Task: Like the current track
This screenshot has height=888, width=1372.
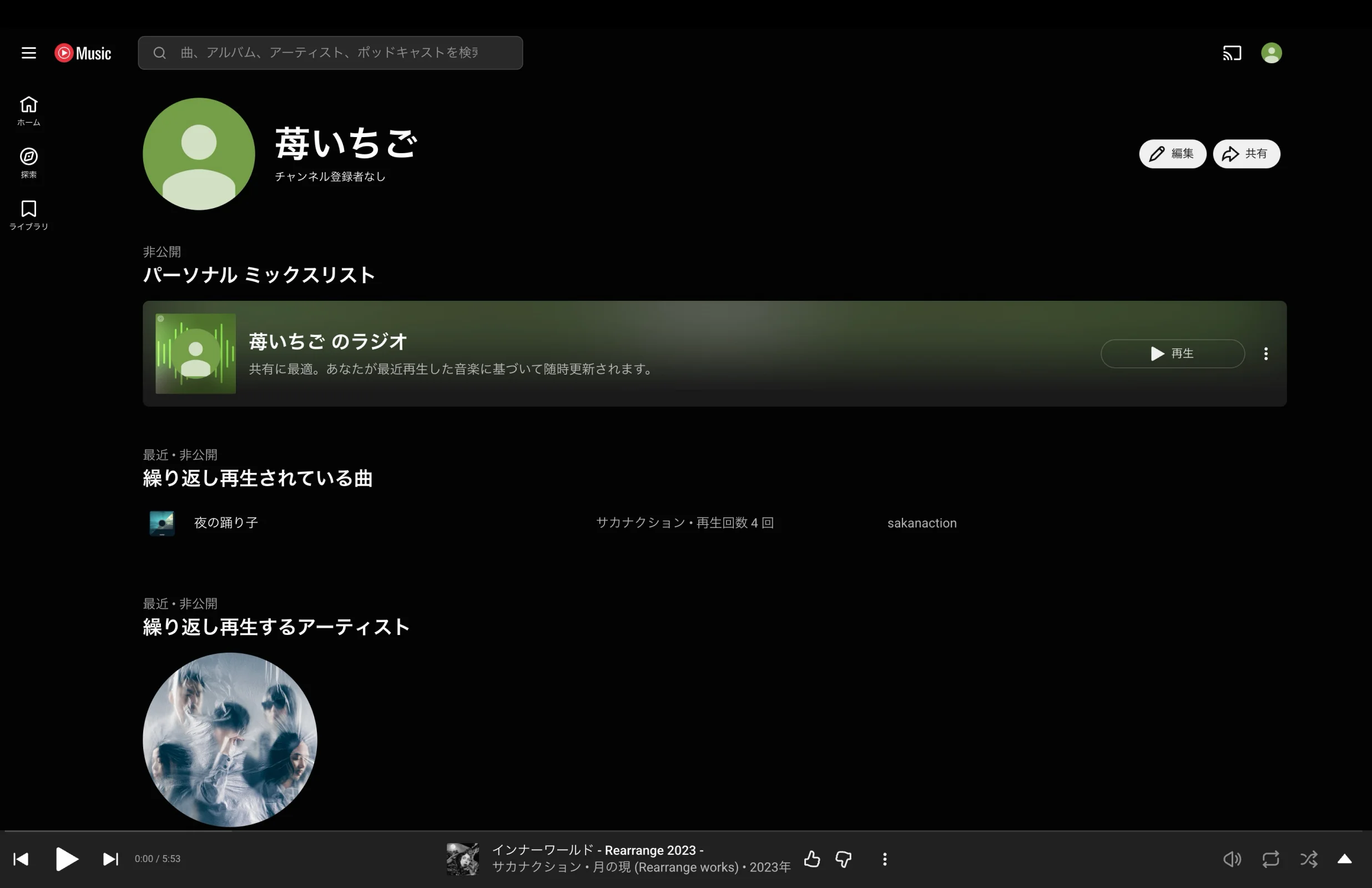Action: coord(812,859)
